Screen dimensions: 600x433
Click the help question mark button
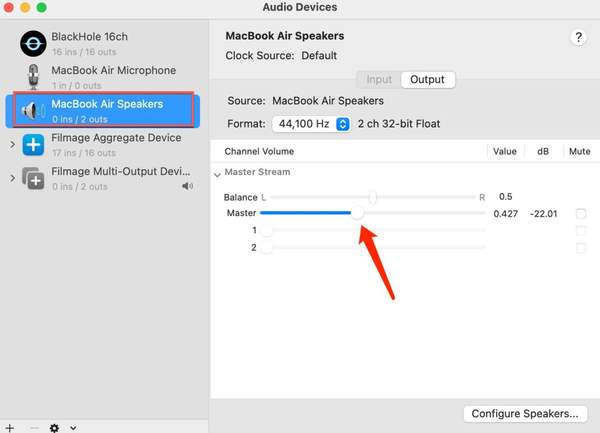pyautogui.click(x=578, y=37)
